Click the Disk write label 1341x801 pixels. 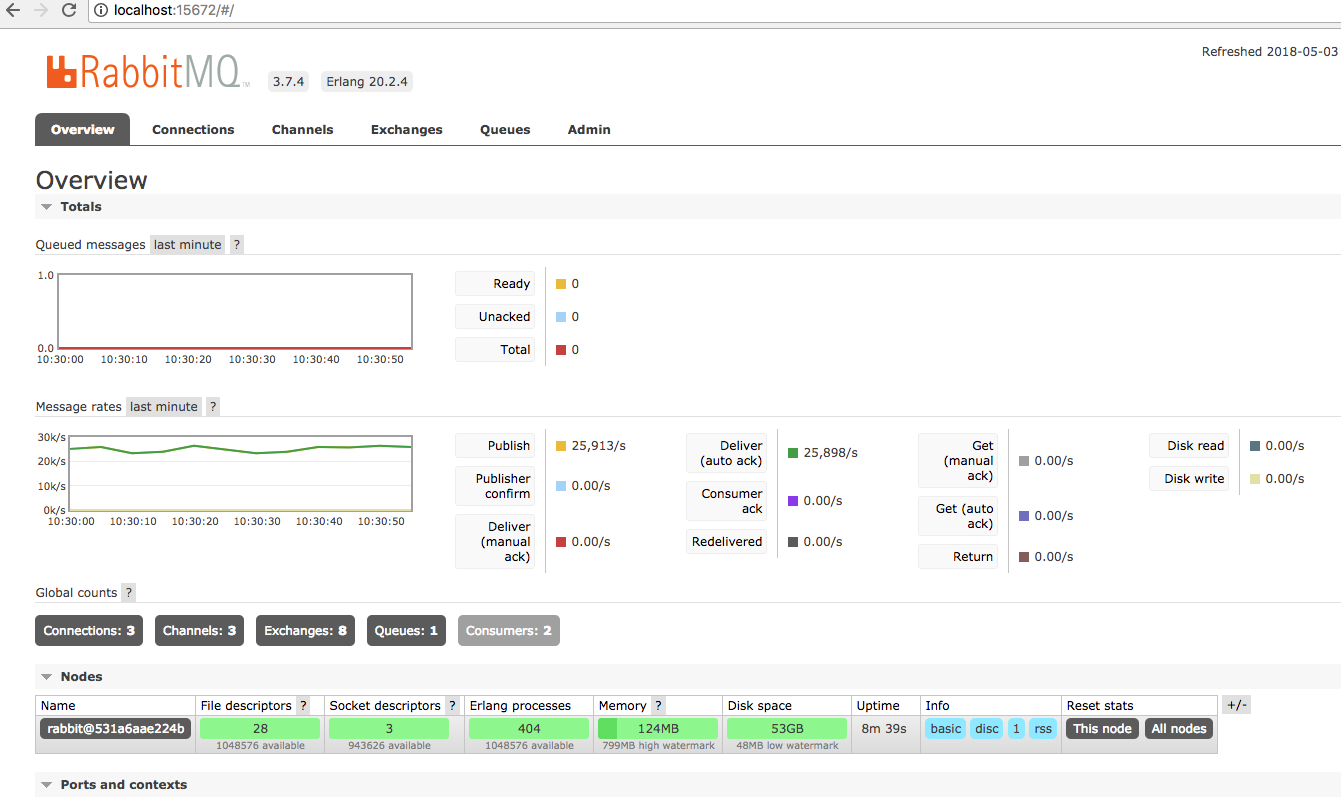click(1189, 478)
